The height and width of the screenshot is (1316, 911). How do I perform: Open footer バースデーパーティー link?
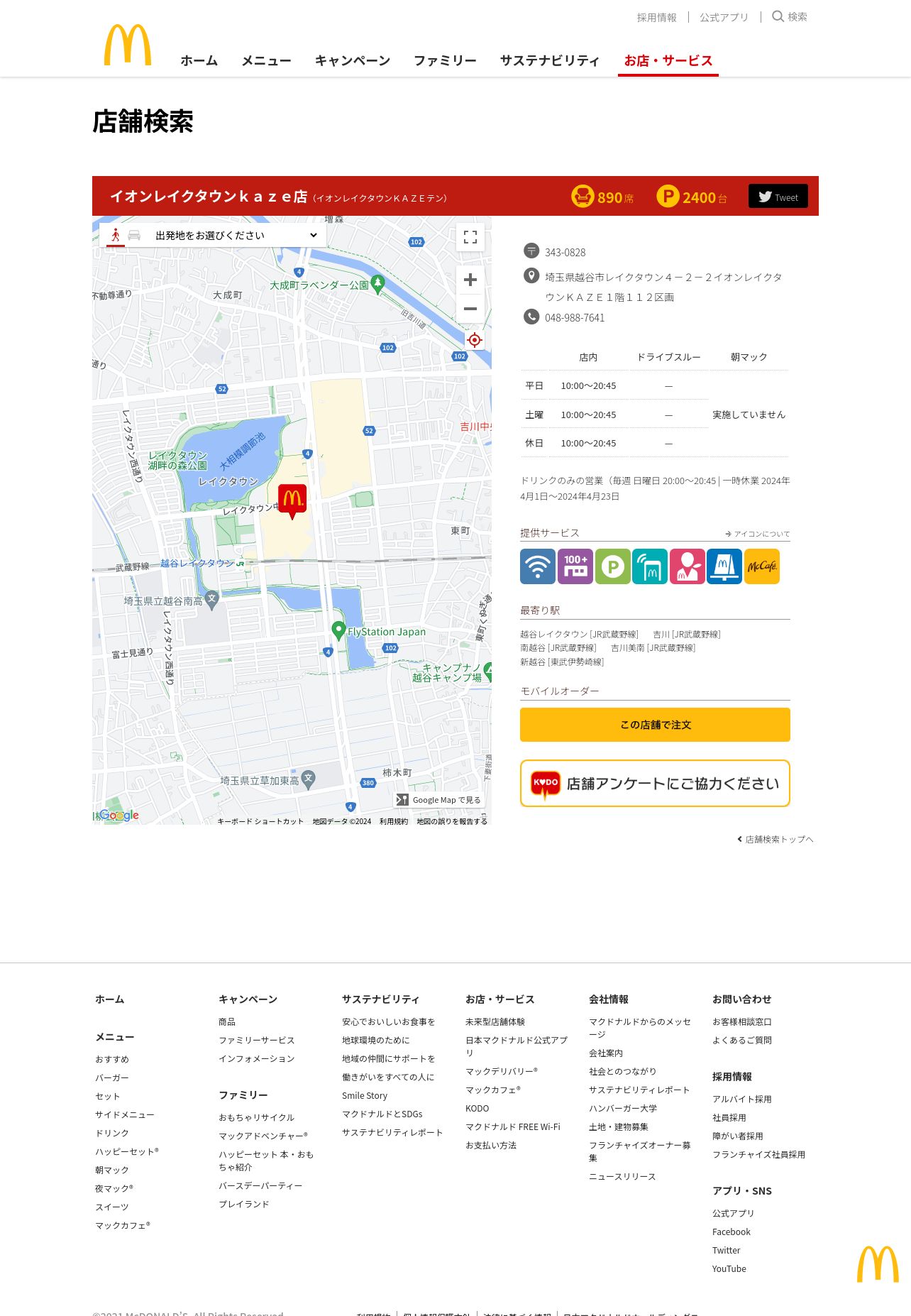coord(260,1185)
